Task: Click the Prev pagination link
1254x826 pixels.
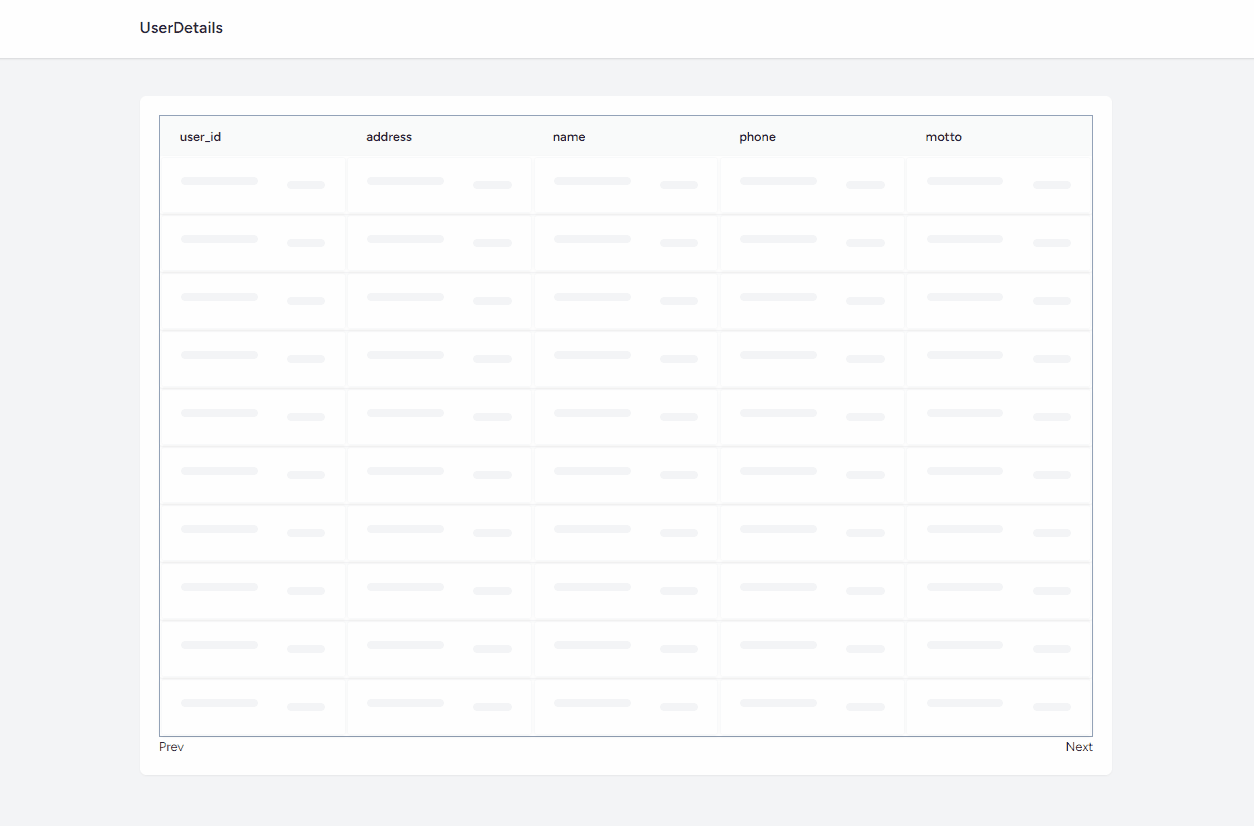Action: (x=171, y=747)
